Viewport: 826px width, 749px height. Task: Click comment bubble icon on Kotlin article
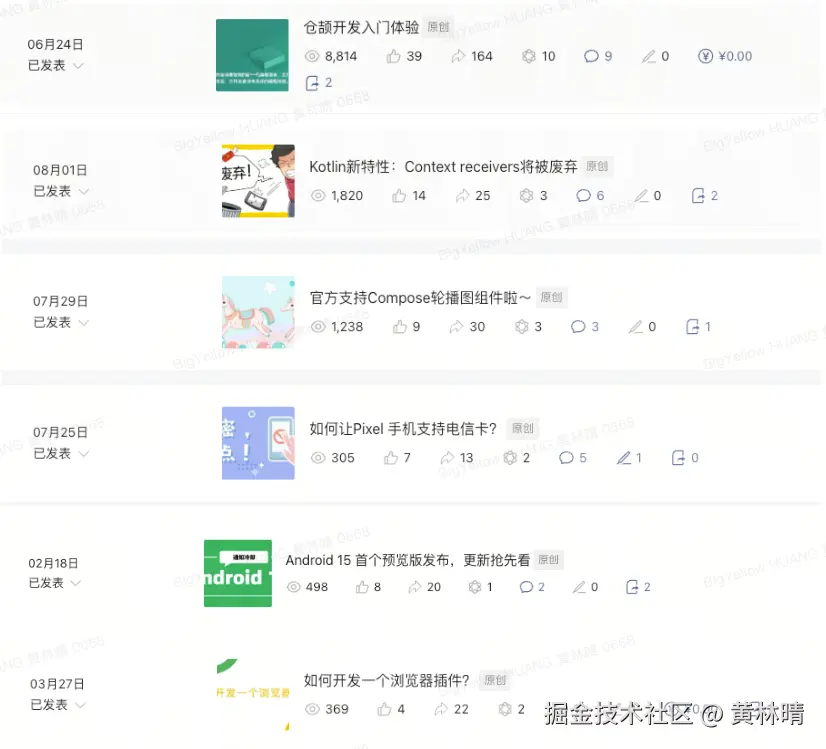point(583,196)
